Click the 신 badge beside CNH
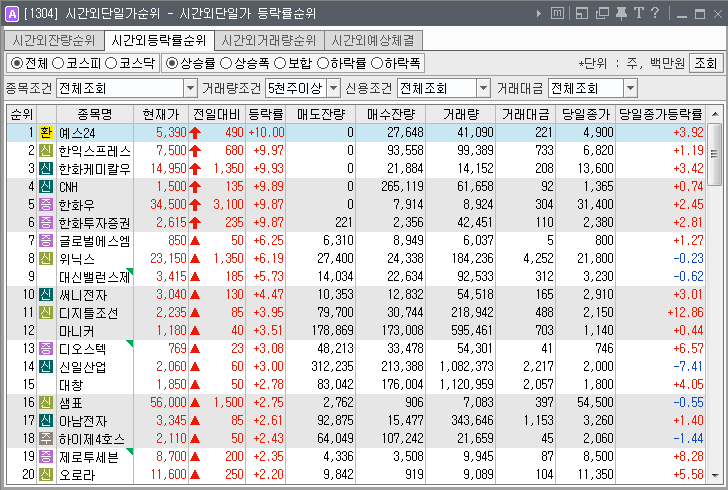Screen dimensions: 728x490 tap(46, 187)
